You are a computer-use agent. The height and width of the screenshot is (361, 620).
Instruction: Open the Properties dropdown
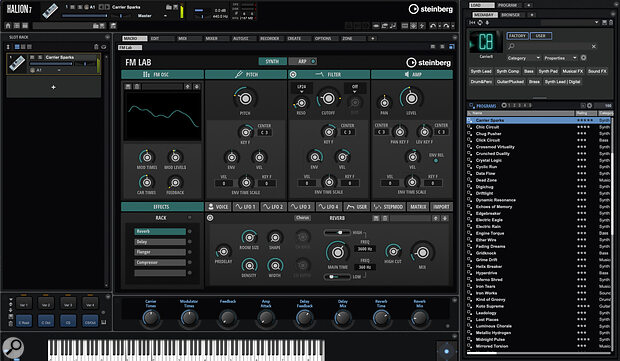[x=560, y=58]
